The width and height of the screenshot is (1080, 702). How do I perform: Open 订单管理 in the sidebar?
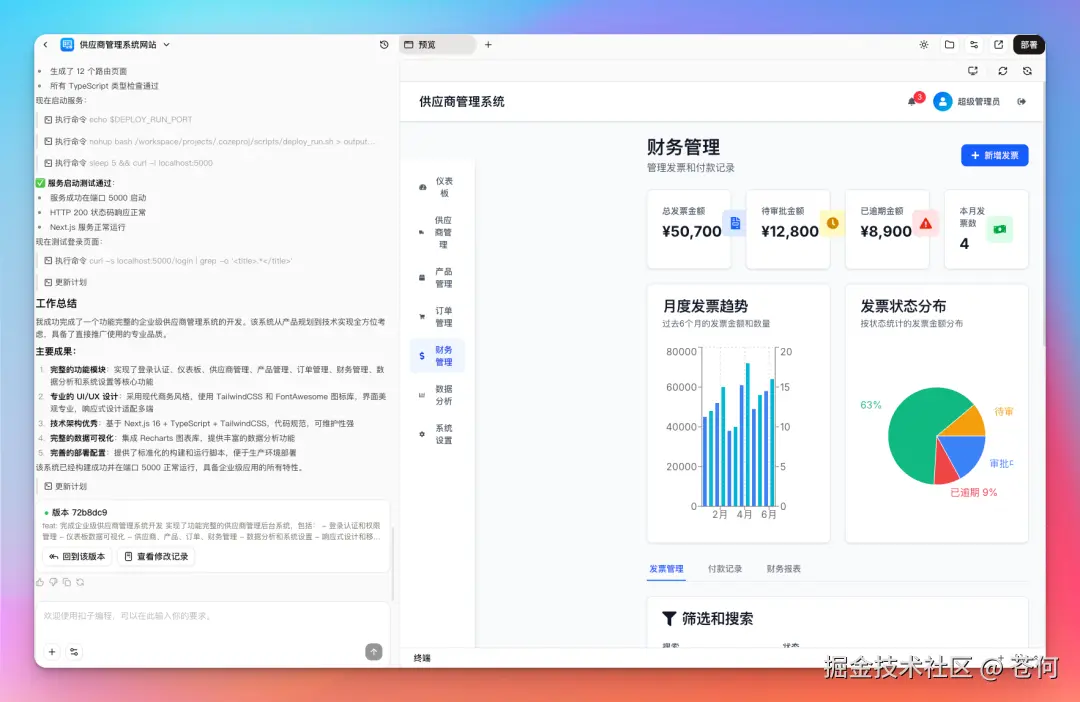pos(437,317)
